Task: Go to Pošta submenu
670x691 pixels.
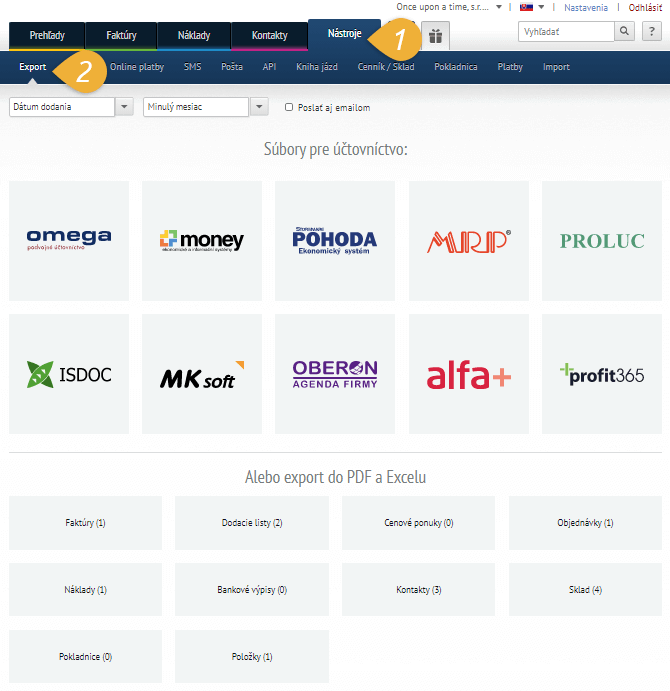Action: [x=232, y=67]
